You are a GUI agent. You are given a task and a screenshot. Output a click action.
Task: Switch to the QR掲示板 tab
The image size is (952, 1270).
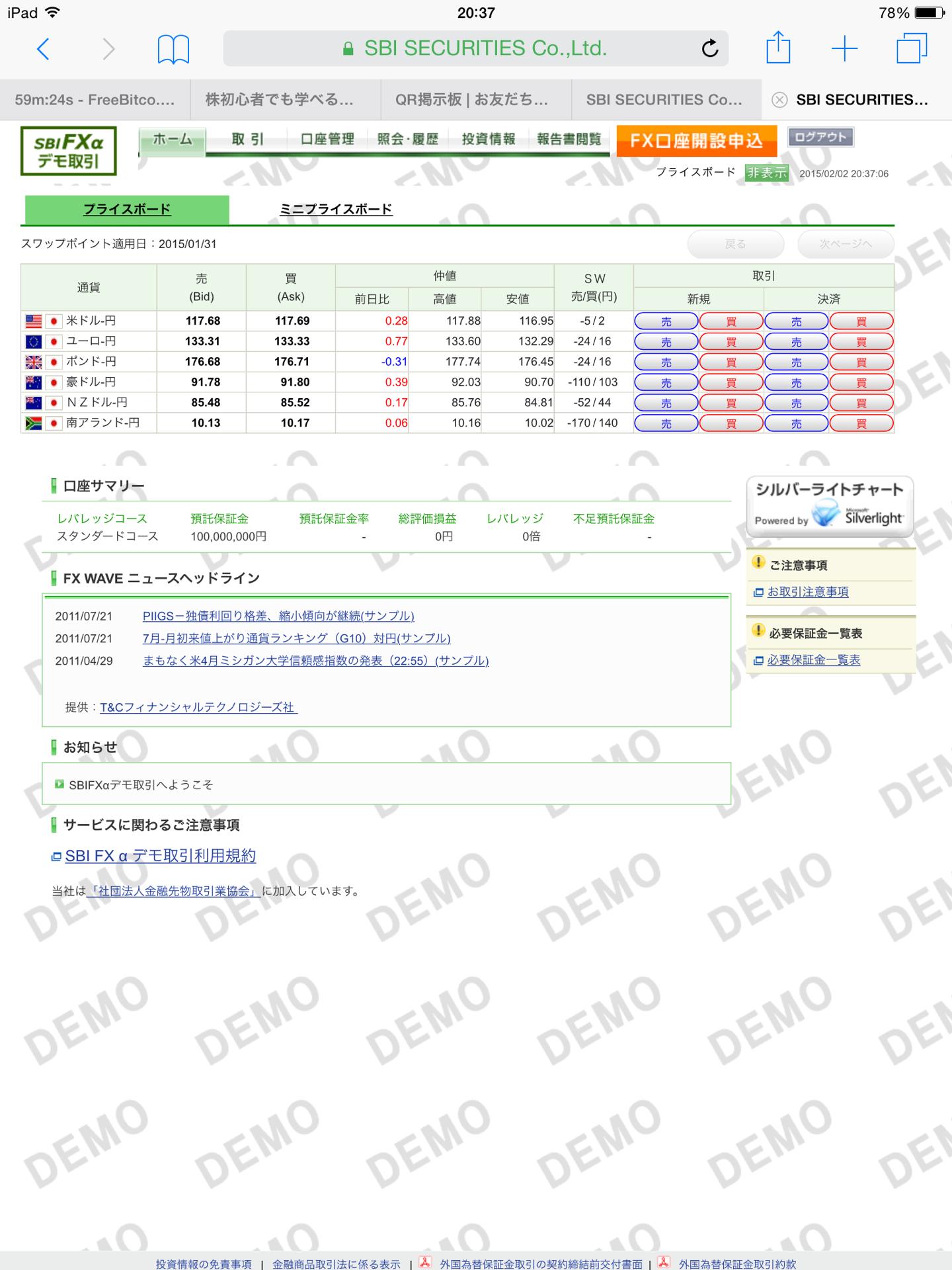point(476,100)
